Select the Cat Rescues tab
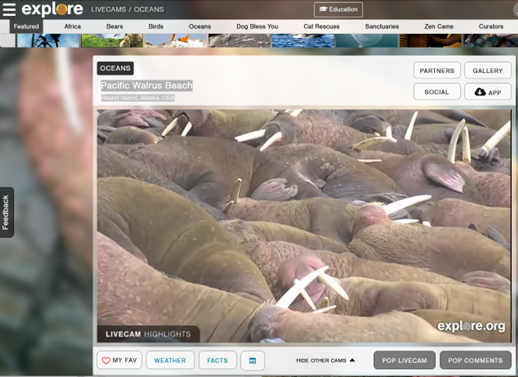Image resolution: width=518 pixels, height=377 pixels. tap(321, 26)
